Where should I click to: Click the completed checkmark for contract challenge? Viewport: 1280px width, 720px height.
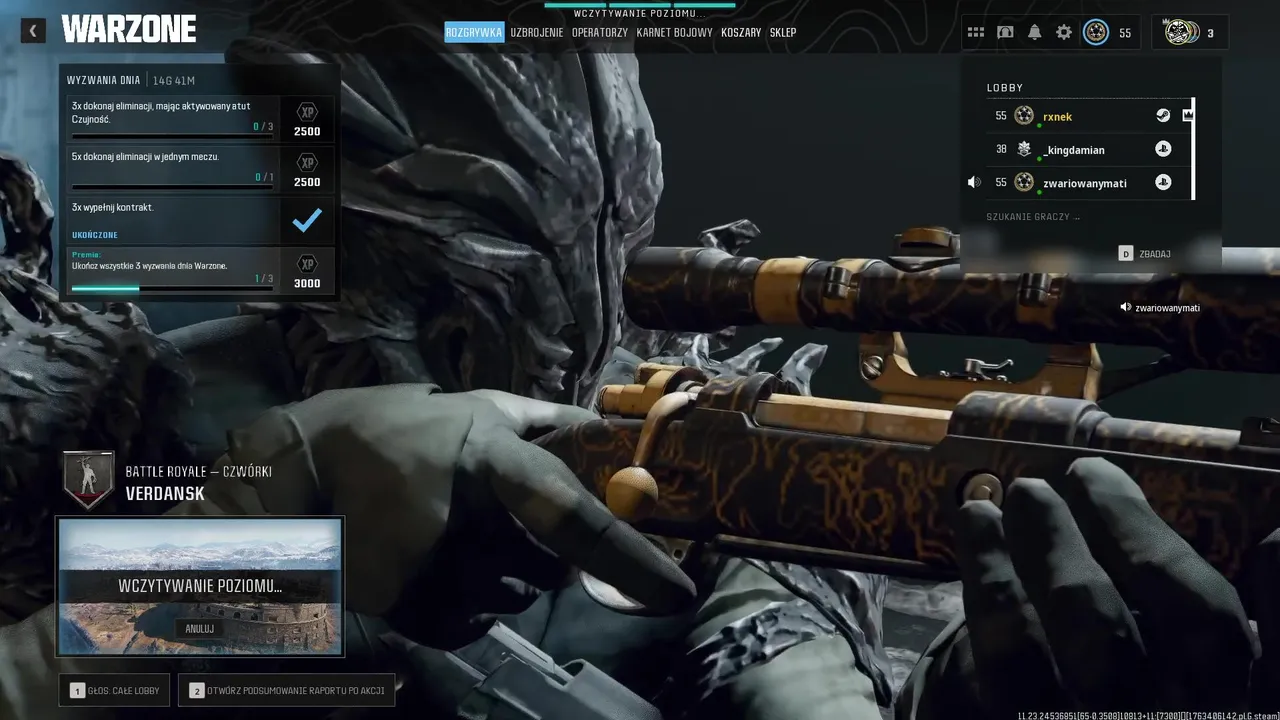coord(307,220)
